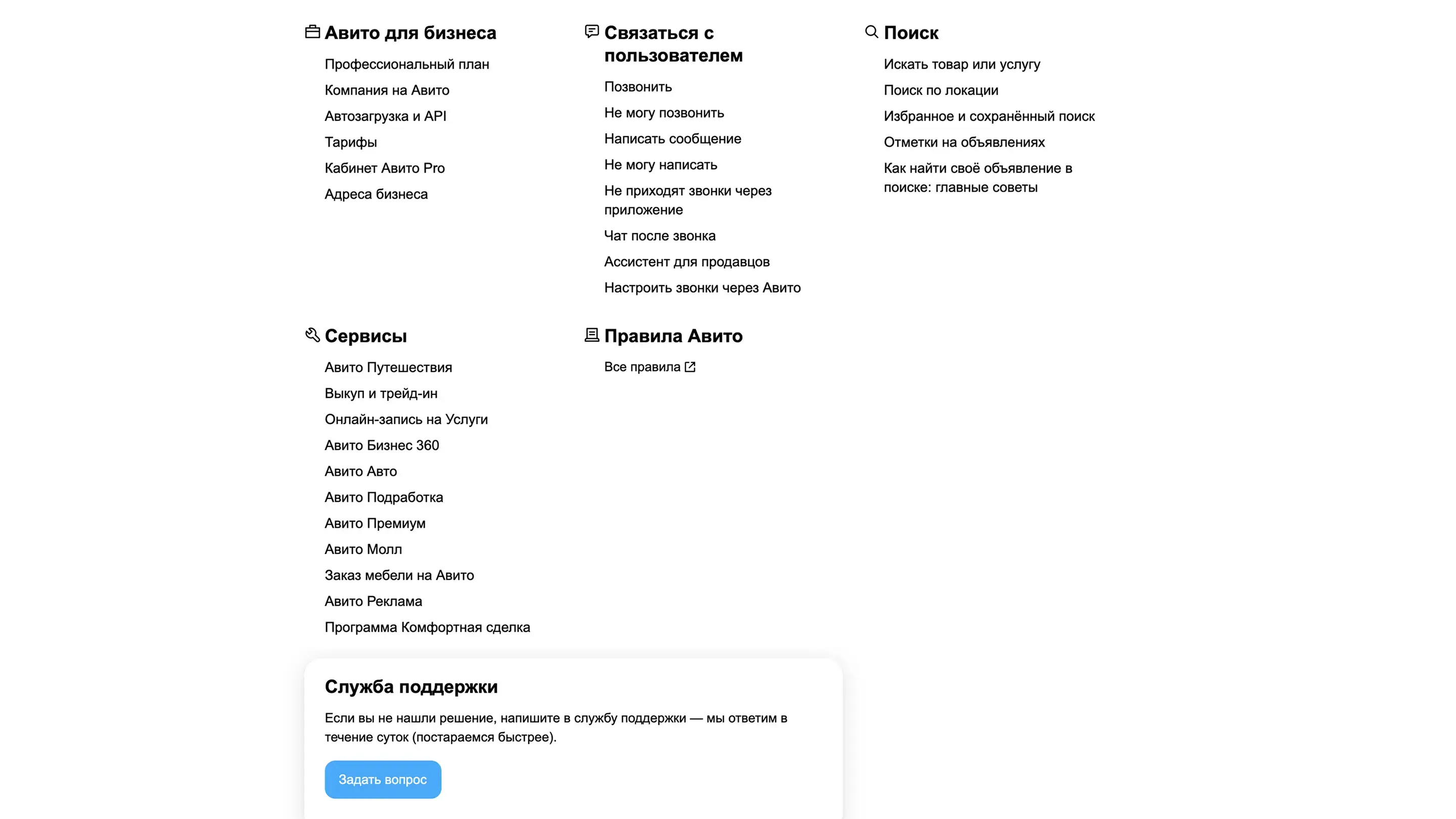Click the wrench icon beside Сервисы heading

(312, 335)
